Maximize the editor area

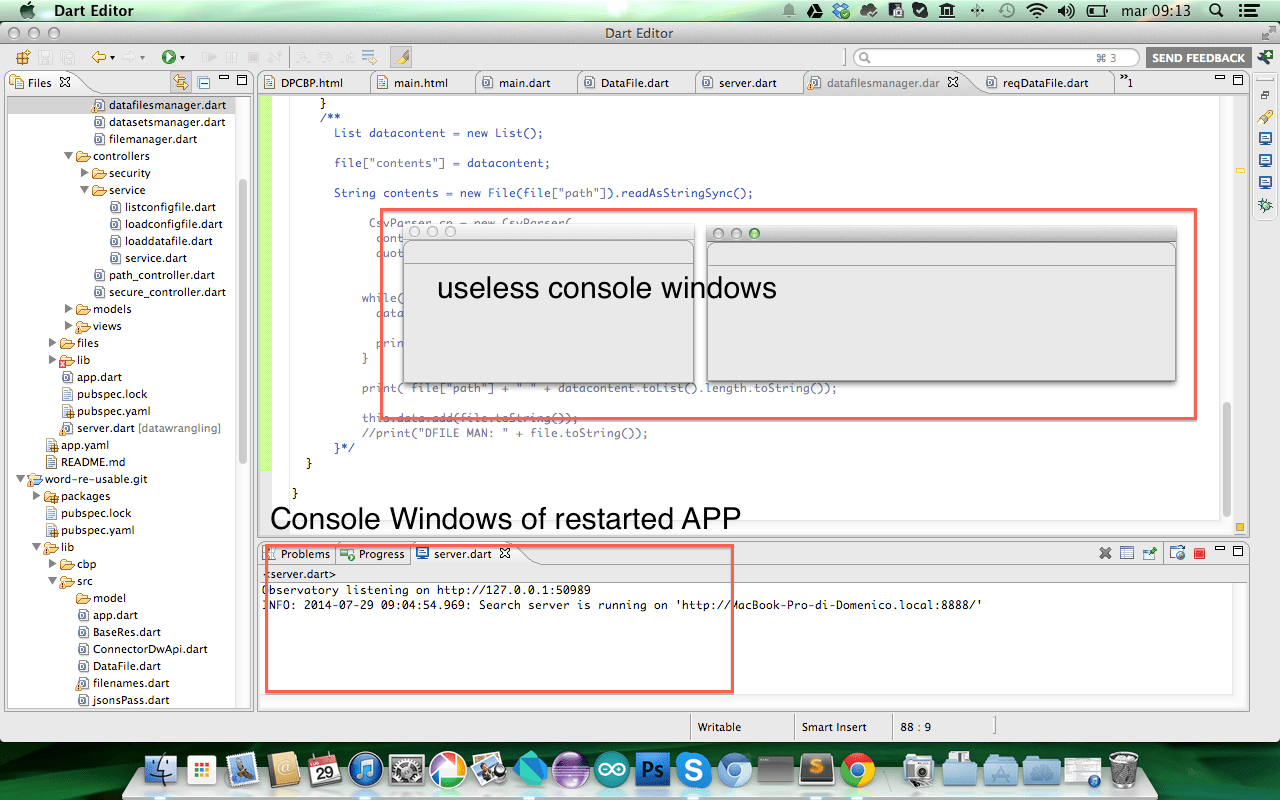[1239, 78]
